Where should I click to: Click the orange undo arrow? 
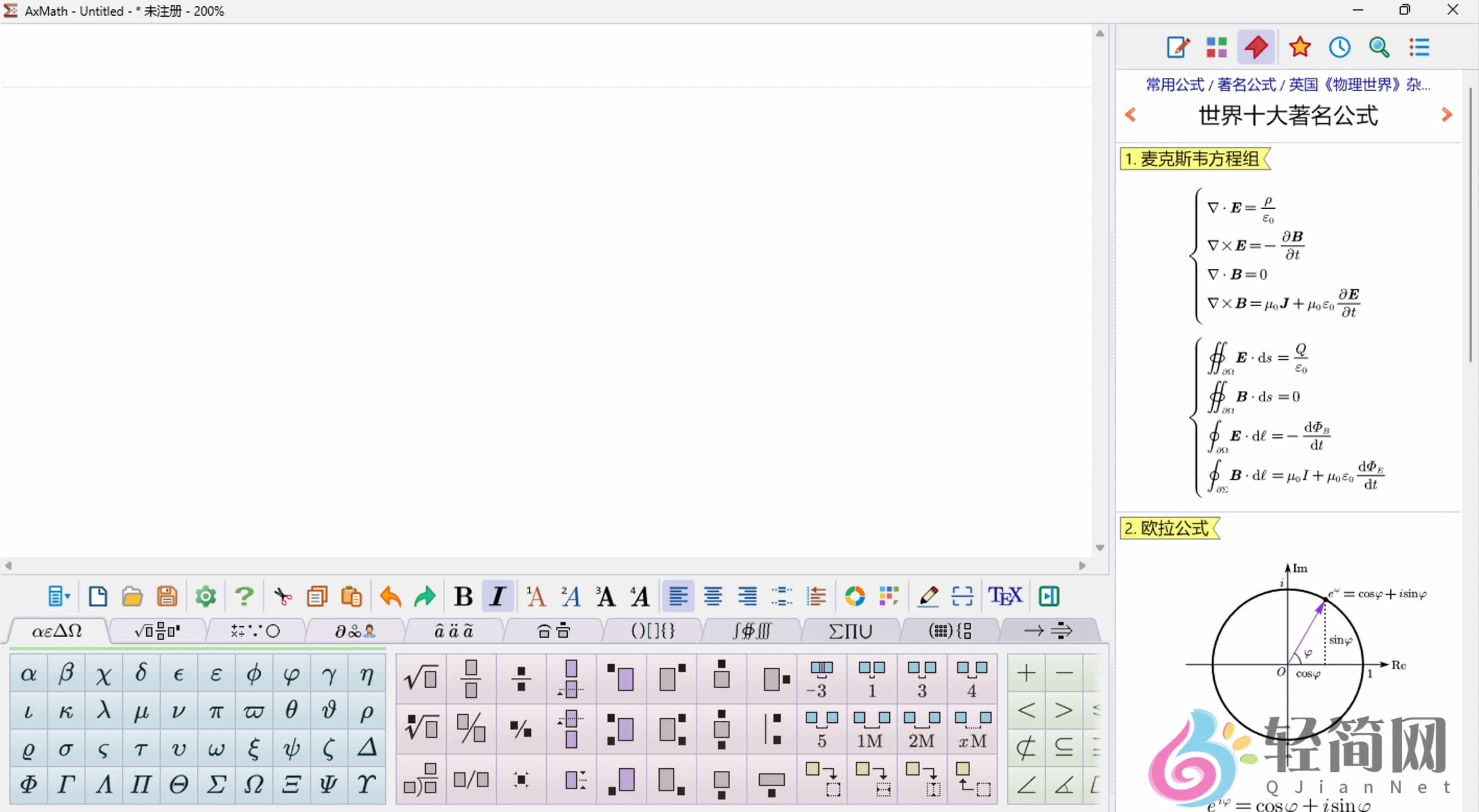[390, 596]
